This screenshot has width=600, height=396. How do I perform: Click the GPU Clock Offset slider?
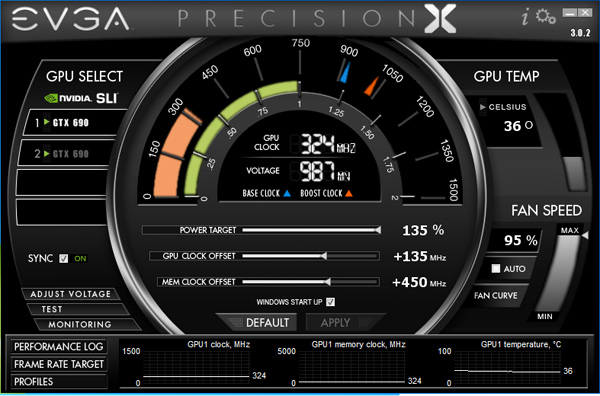click(311, 256)
